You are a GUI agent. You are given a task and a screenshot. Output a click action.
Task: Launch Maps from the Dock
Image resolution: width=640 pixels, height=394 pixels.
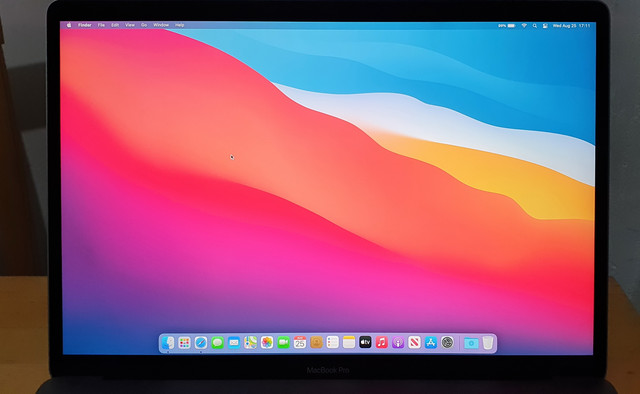click(250, 343)
